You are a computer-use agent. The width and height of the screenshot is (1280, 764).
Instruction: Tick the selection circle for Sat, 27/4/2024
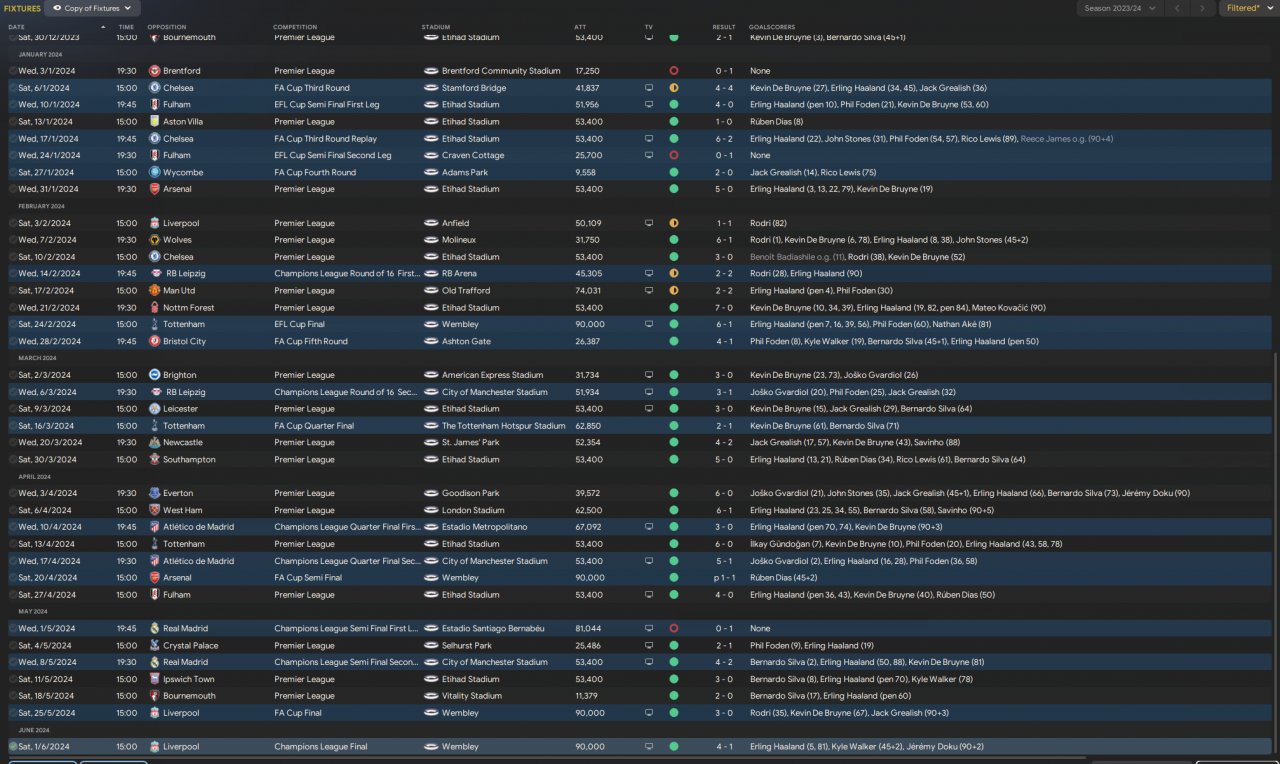point(13,594)
